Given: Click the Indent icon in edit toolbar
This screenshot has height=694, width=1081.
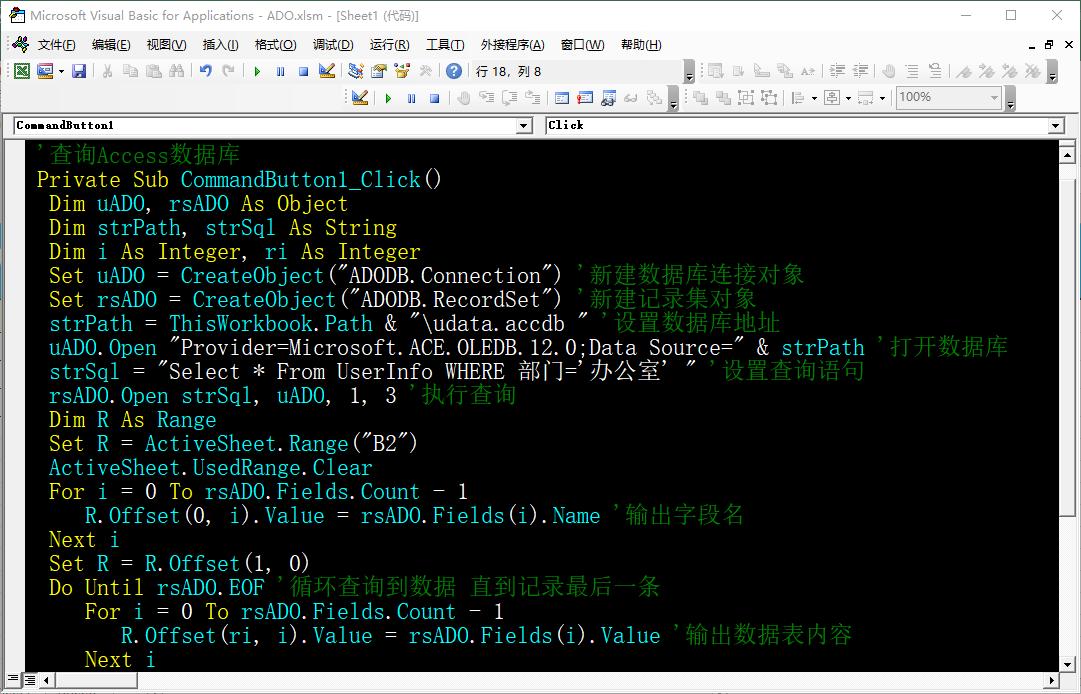Looking at the screenshot, I should coord(837,71).
